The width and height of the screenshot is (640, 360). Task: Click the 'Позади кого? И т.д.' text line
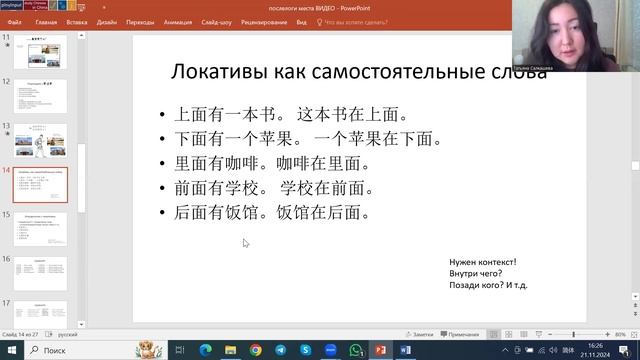pyautogui.click(x=488, y=285)
